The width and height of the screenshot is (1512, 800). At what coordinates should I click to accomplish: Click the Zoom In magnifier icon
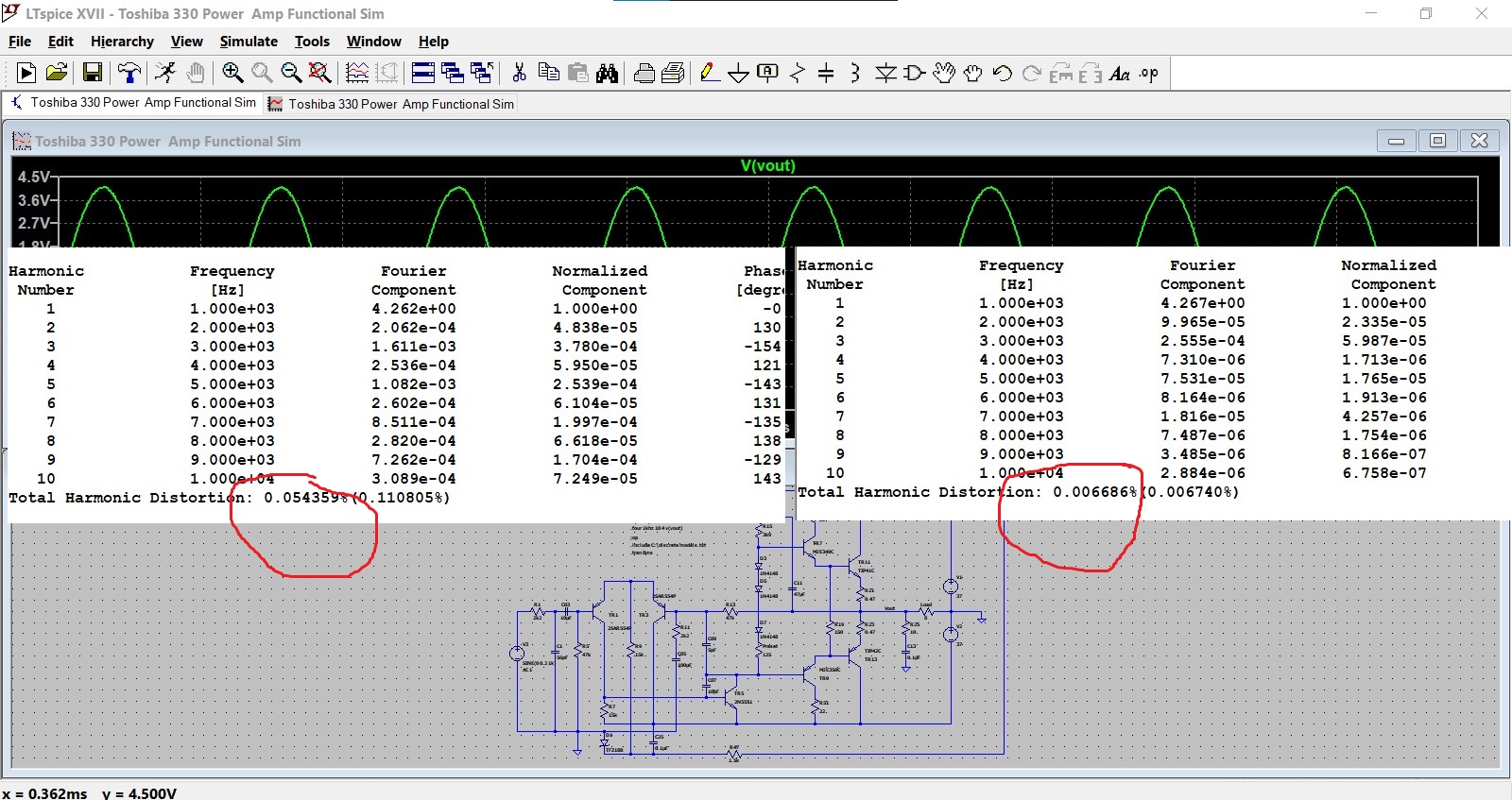(x=232, y=73)
